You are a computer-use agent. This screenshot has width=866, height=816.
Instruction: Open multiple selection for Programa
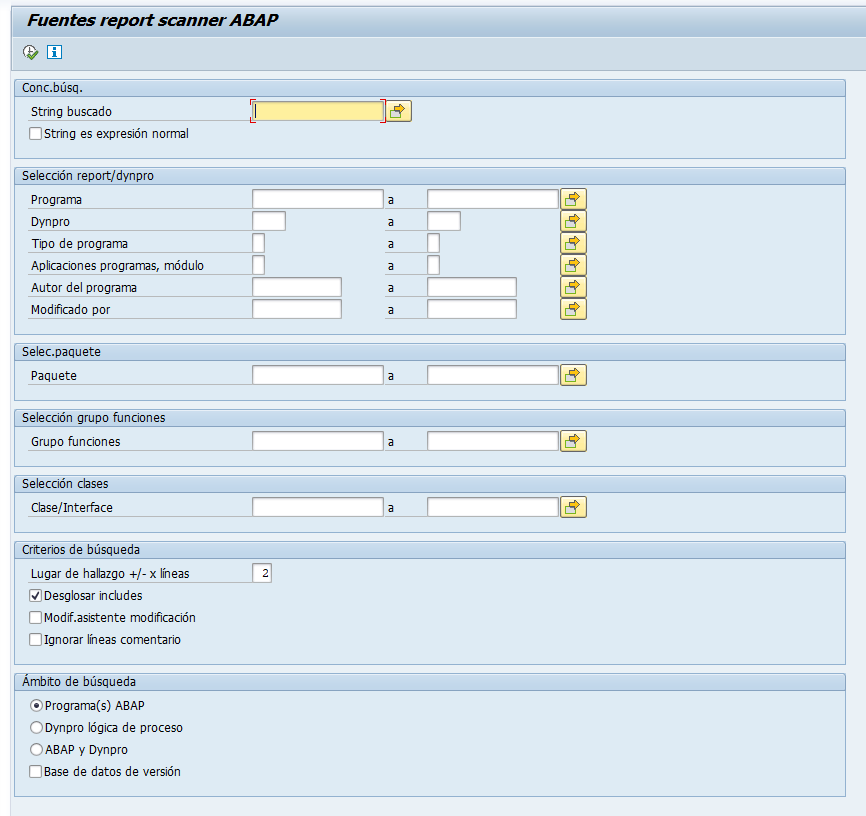(x=572, y=198)
